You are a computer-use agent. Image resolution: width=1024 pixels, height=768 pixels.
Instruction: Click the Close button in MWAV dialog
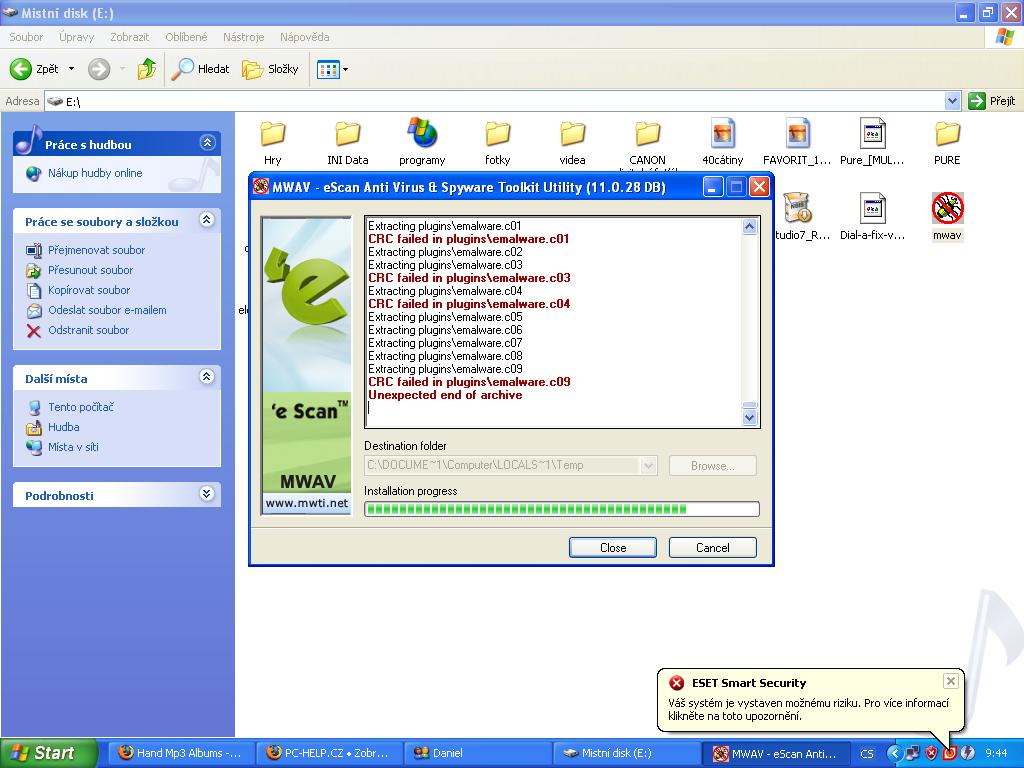[613, 548]
